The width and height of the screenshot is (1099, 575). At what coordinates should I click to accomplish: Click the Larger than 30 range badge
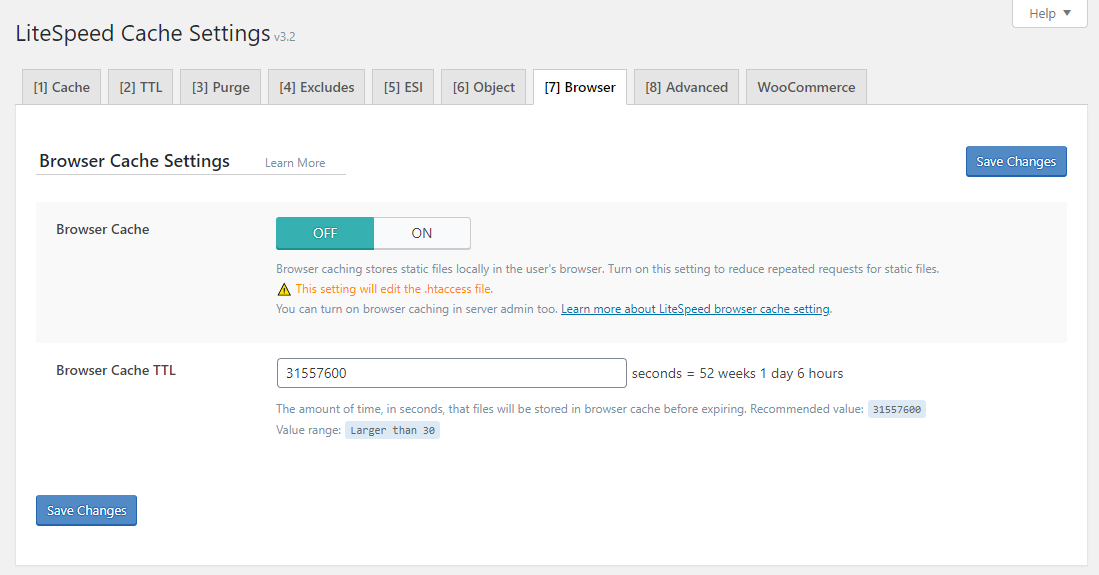392,431
